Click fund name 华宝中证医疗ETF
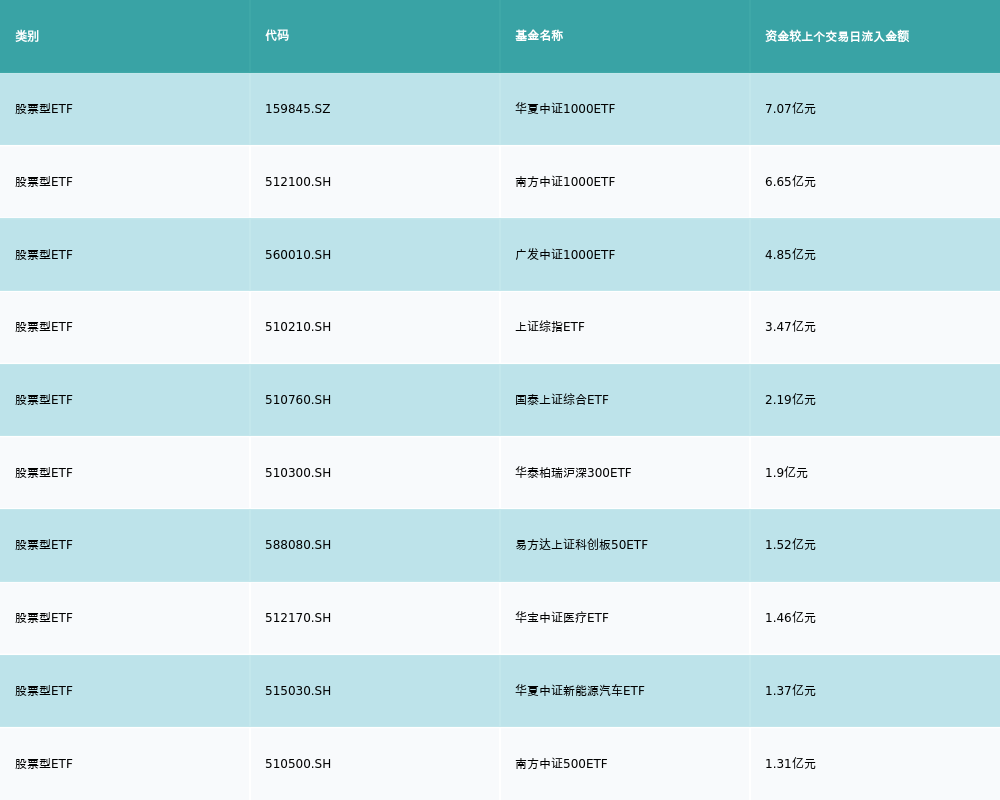The width and height of the screenshot is (1000, 800). click(562, 618)
